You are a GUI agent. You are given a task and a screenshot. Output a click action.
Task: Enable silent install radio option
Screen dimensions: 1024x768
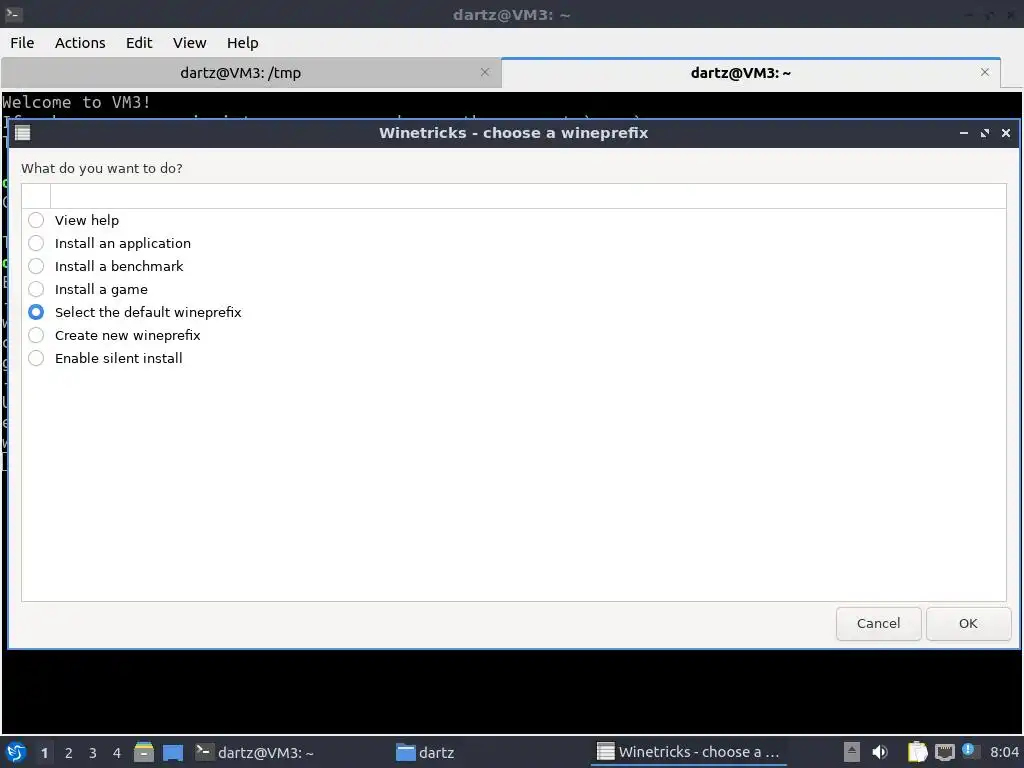[36, 358]
